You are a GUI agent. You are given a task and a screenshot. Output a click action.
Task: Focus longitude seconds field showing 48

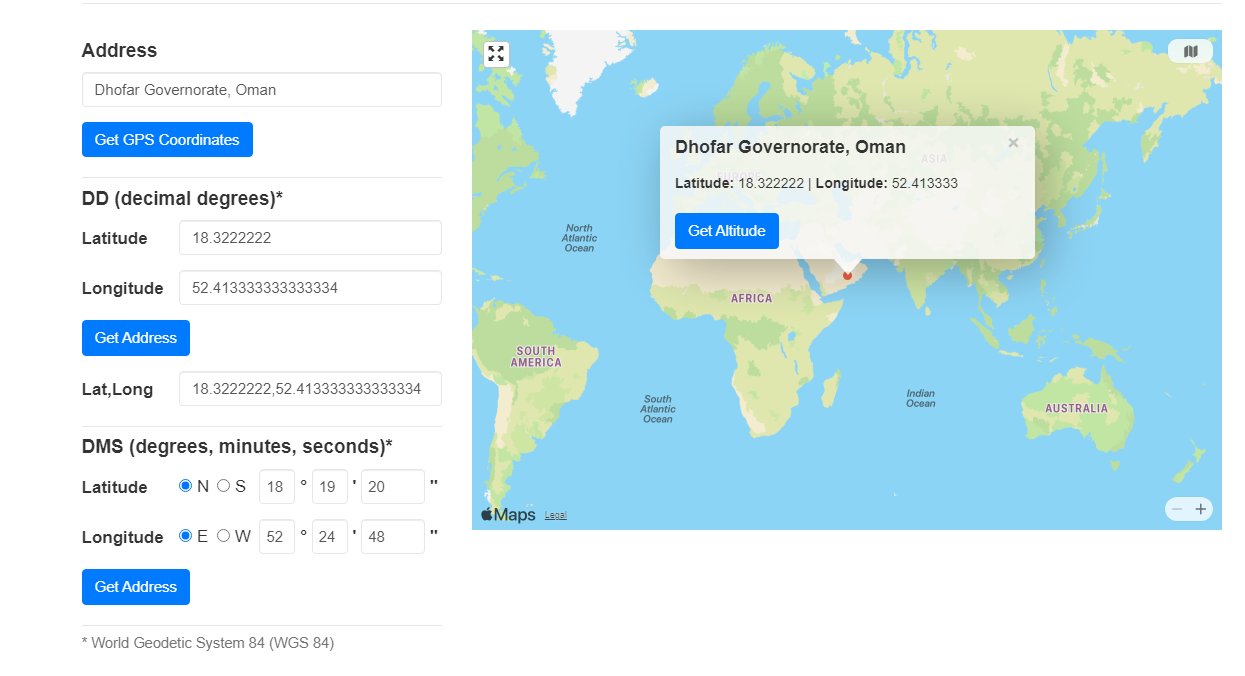pyautogui.click(x=393, y=537)
